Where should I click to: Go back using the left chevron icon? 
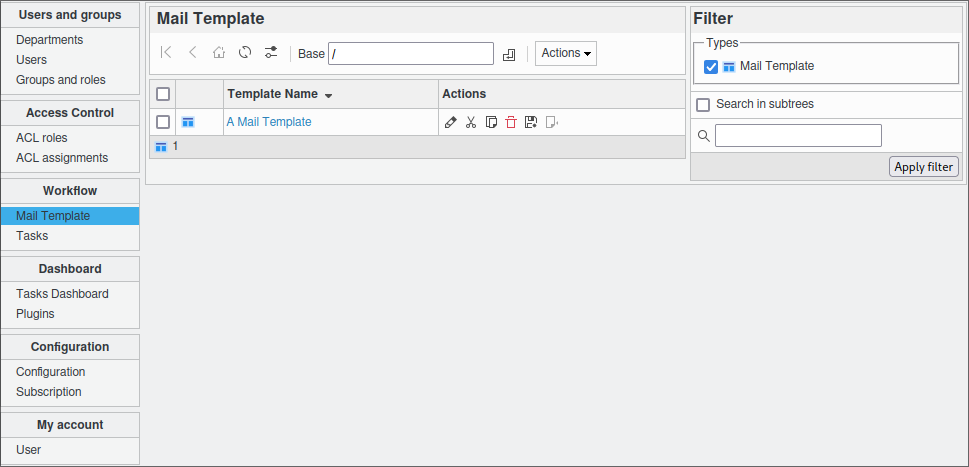pos(192,53)
